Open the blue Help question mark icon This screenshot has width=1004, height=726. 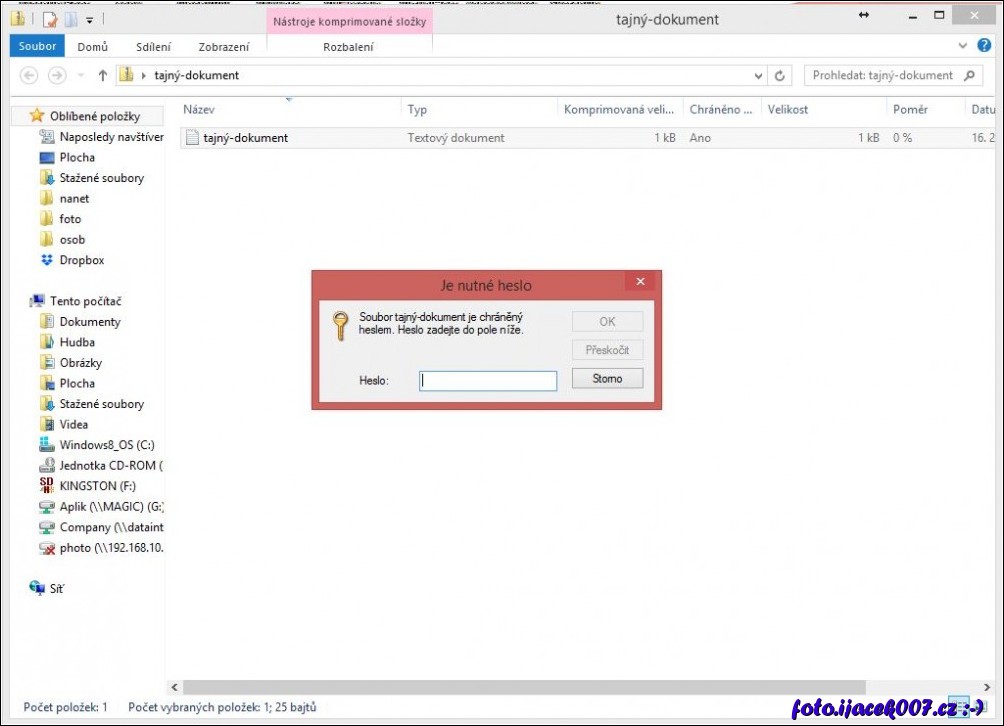[983, 46]
